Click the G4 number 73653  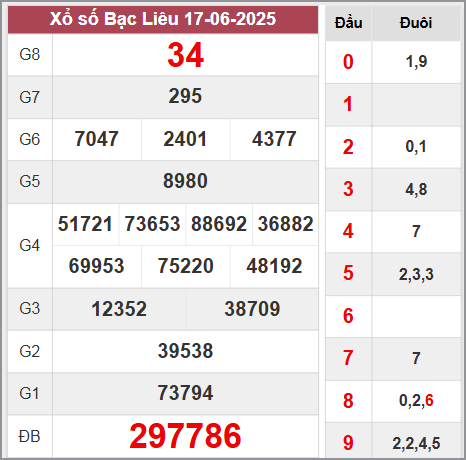tap(152, 224)
